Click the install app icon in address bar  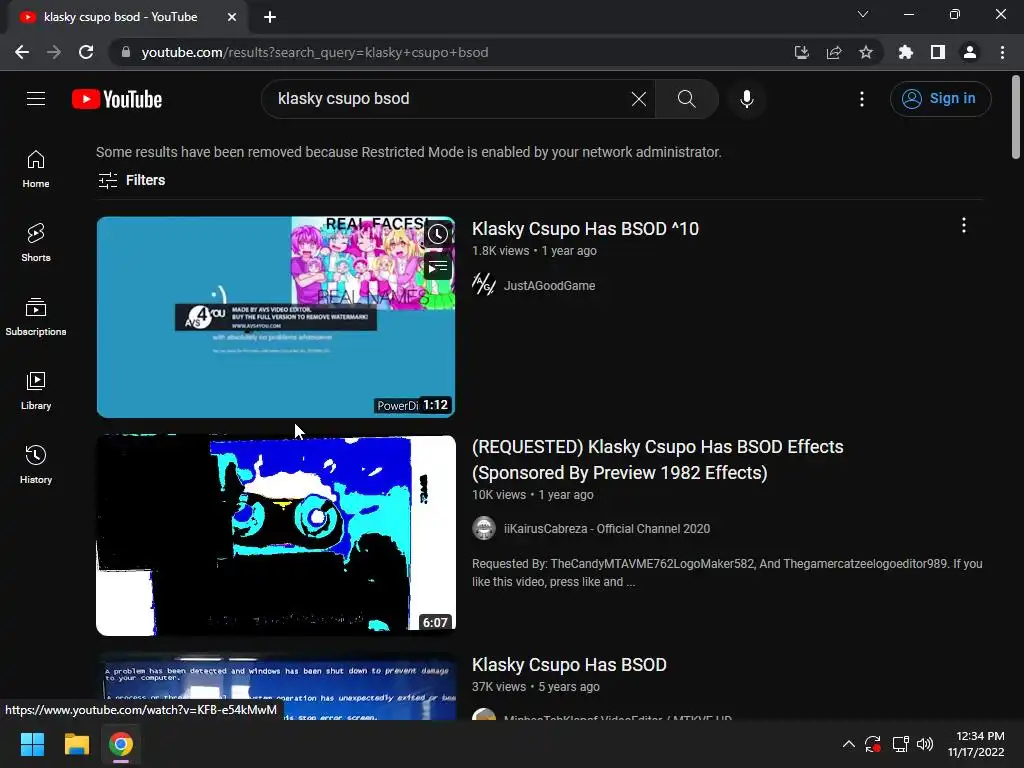(x=801, y=52)
